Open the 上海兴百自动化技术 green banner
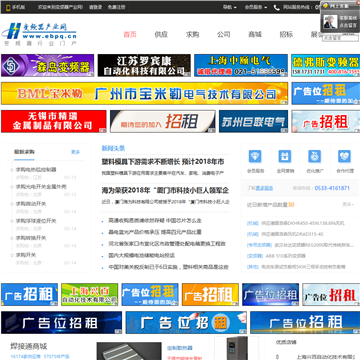The image size is (360, 360). (90, 295)
